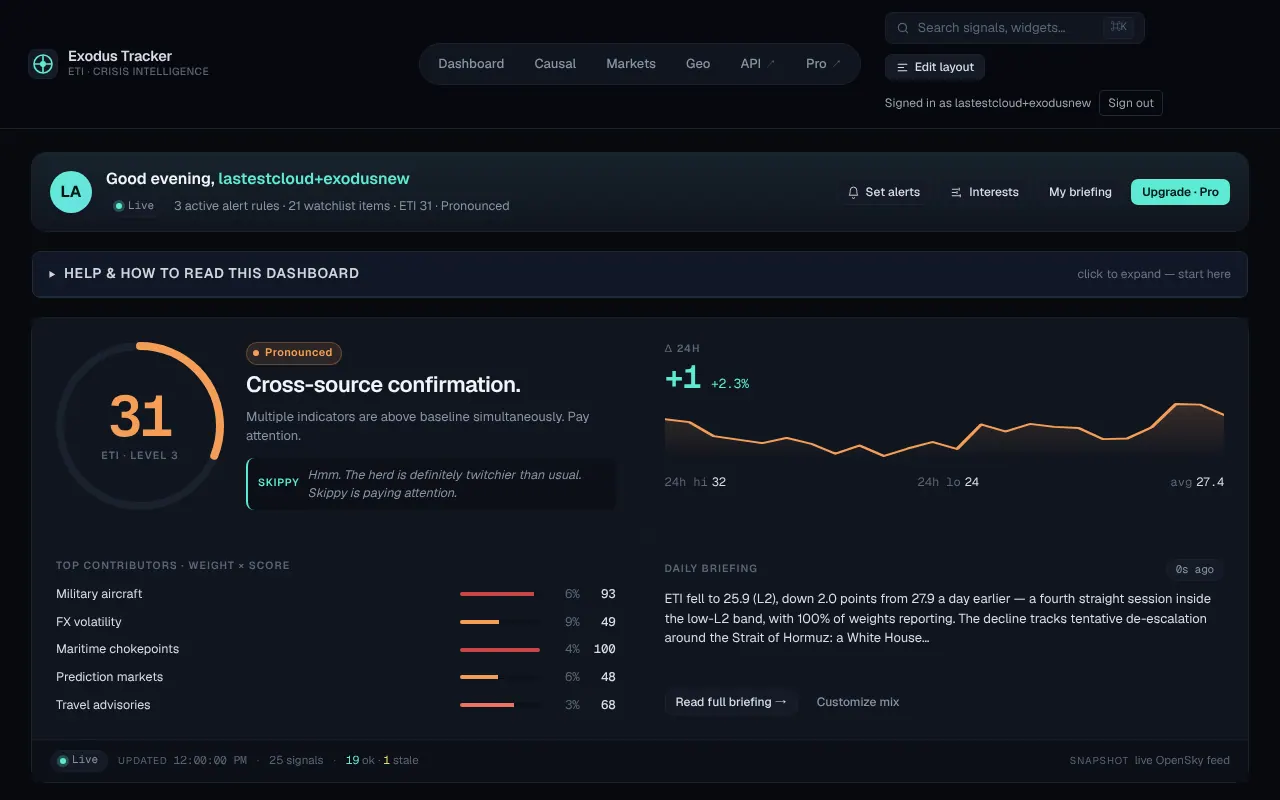Screen dimensions: 1280x800
Task: Click the FX volatility contributor label
Action: pos(89,622)
